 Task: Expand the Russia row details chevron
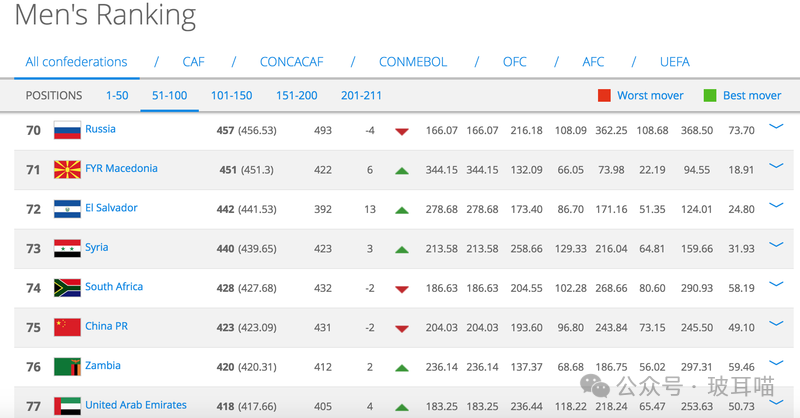tap(776, 127)
